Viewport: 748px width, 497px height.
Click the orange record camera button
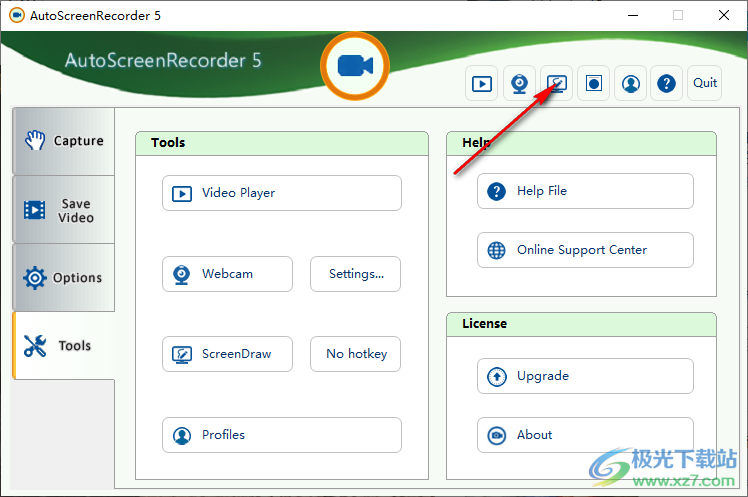click(x=355, y=66)
